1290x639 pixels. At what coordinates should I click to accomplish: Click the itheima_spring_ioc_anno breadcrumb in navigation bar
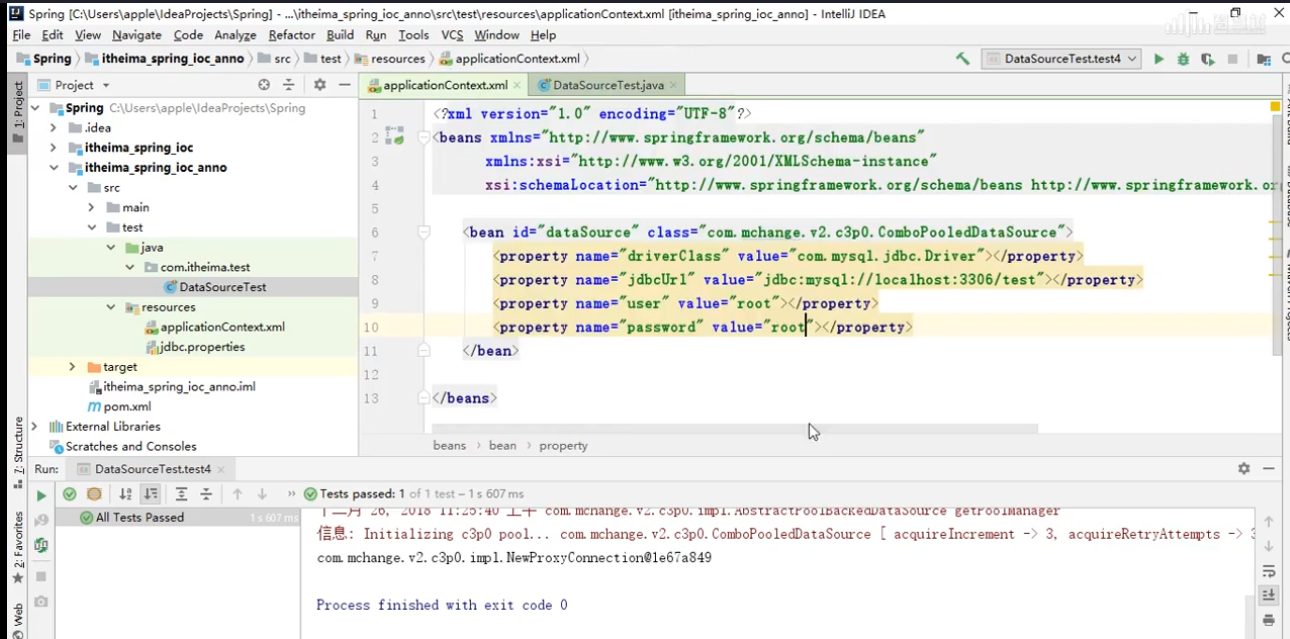click(x=164, y=59)
